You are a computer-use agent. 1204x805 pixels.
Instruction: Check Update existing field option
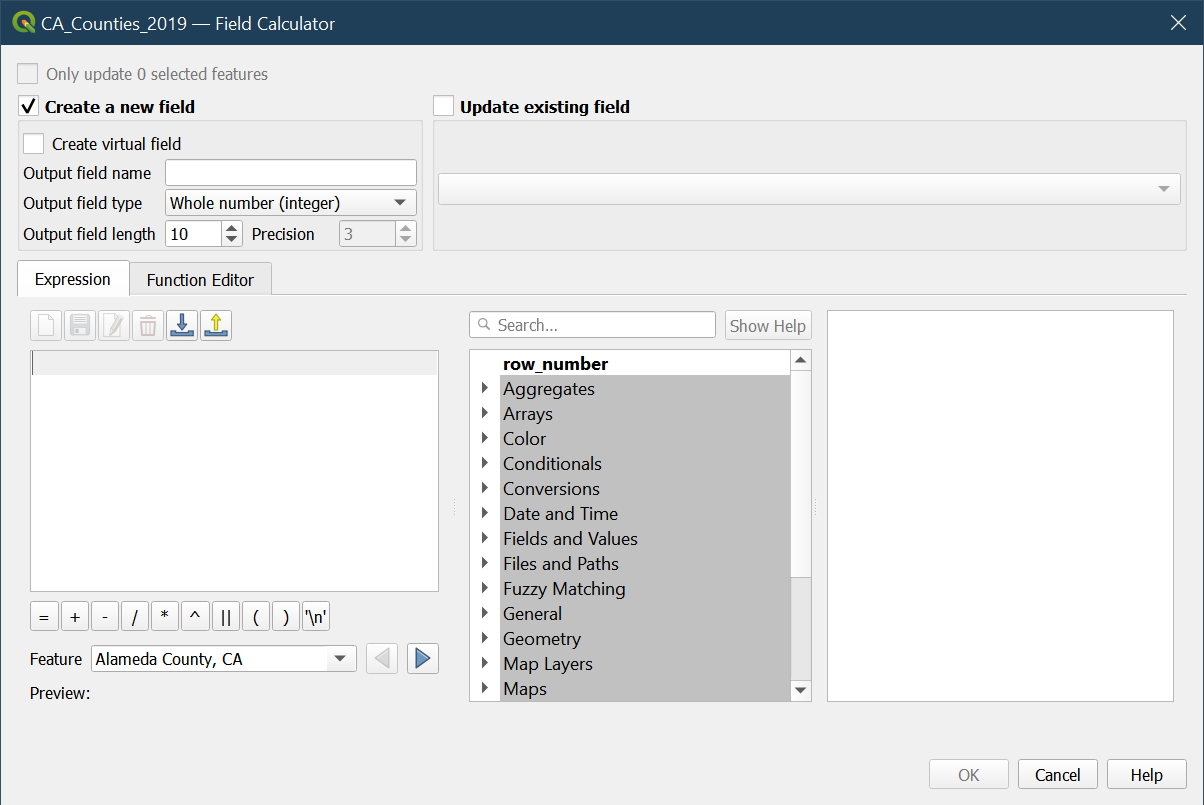(444, 106)
